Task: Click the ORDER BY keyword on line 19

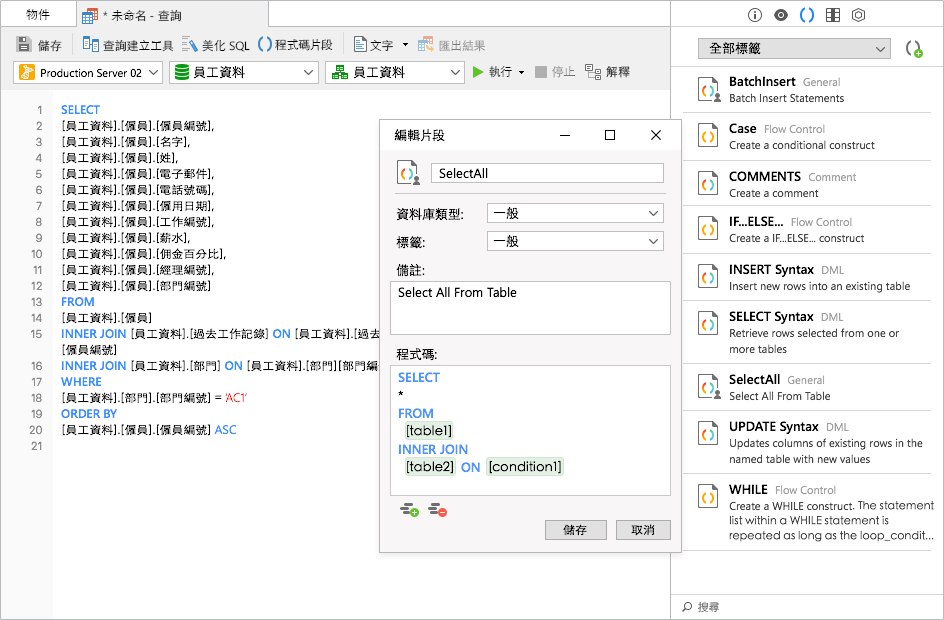Action: coord(89,414)
